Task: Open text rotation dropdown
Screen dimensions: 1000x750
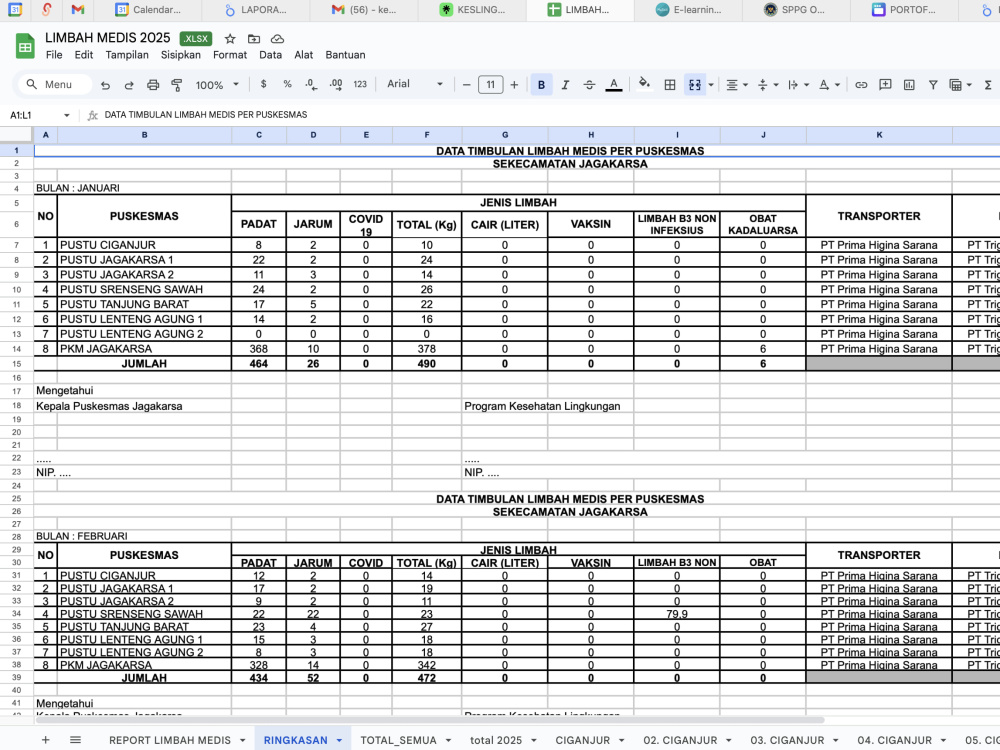Action: pos(829,85)
